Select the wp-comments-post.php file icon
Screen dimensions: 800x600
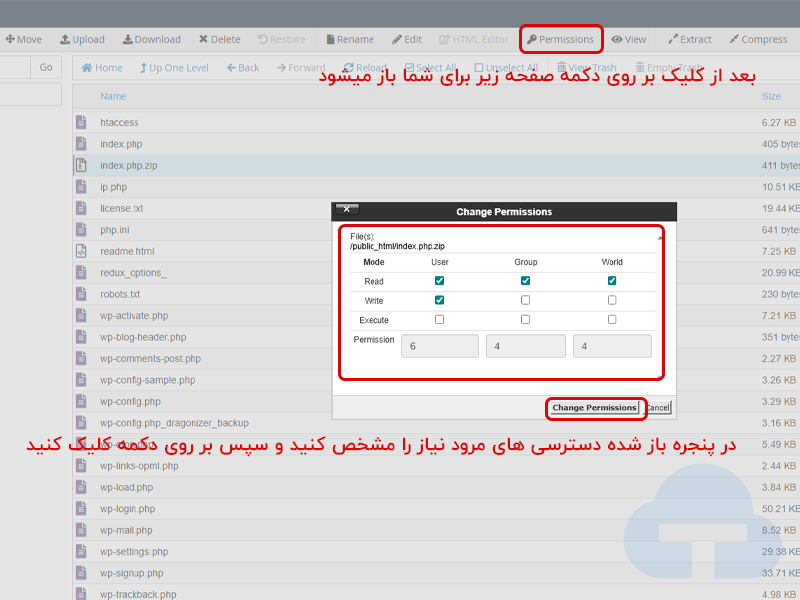(x=81, y=358)
